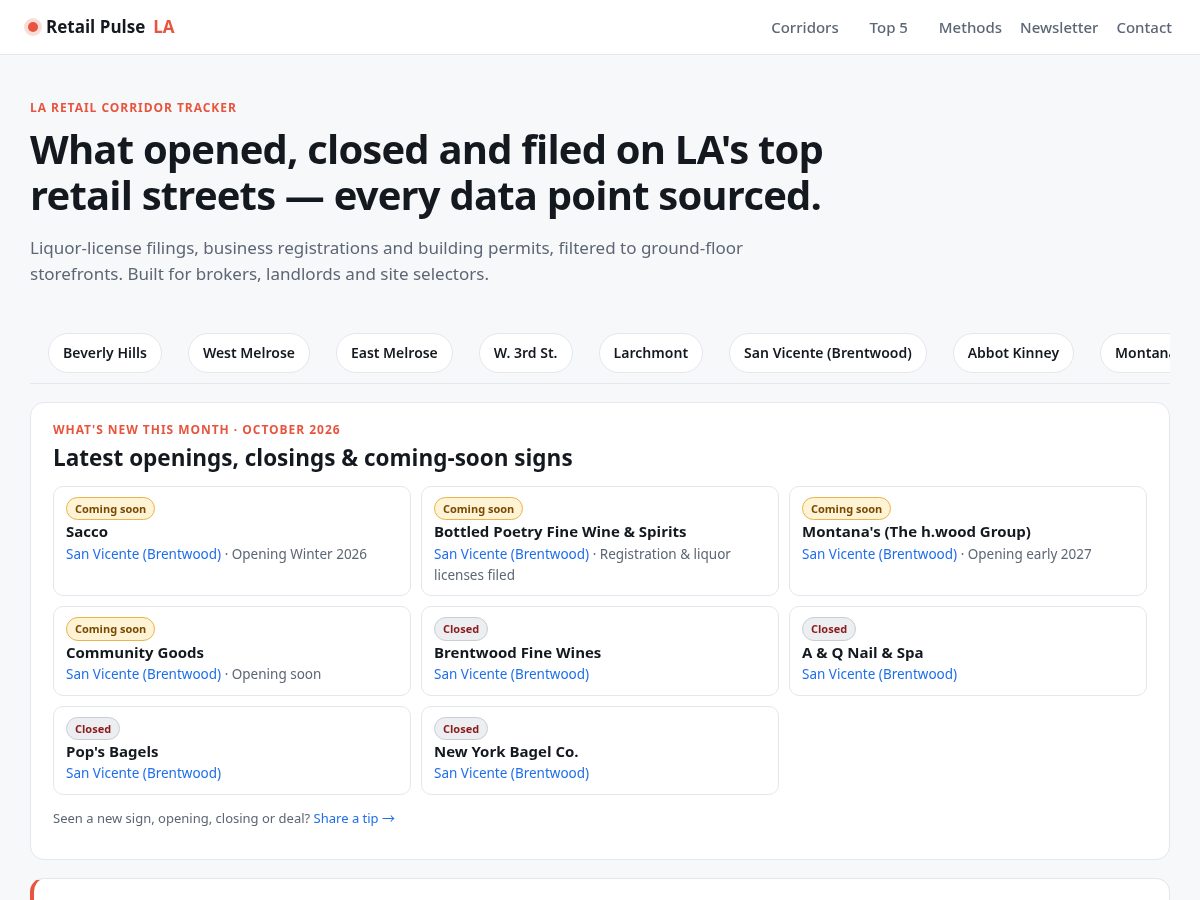Open the Corridors nav item
The width and height of the screenshot is (1200, 900).
(805, 27)
